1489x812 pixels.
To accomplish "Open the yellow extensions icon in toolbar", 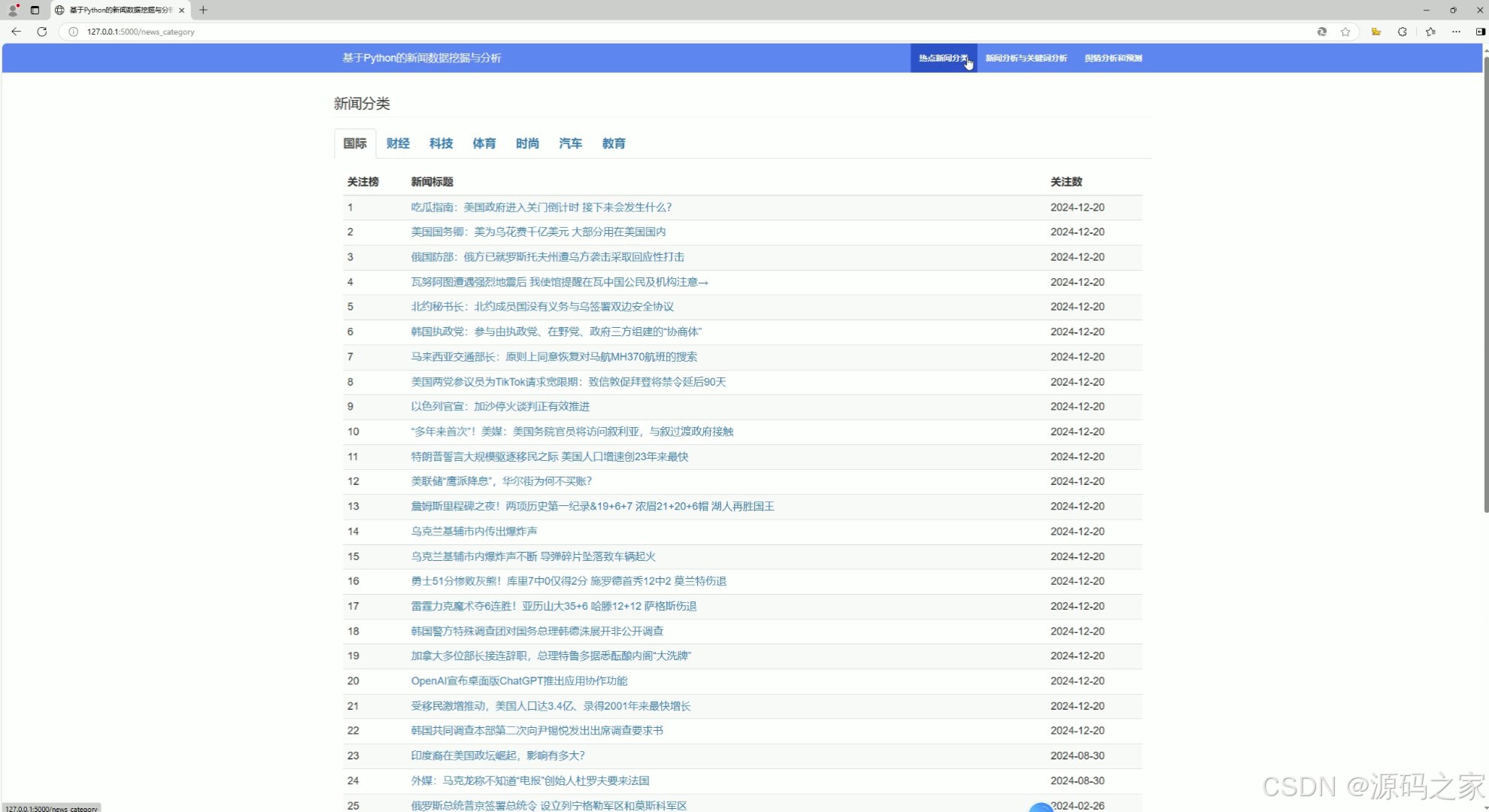I will coord(1375,32).
